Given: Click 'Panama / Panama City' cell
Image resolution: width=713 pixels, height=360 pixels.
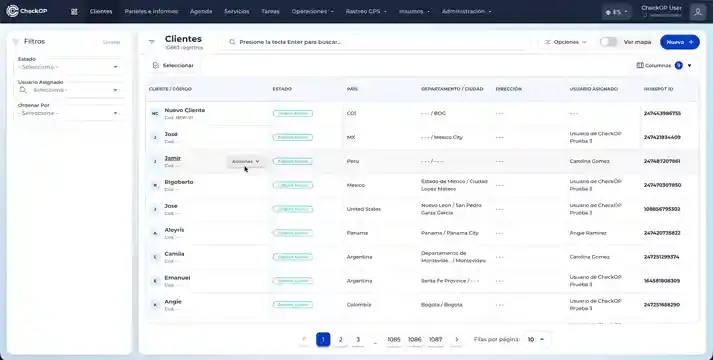Looking at the screenshot, I should (450, 233).
